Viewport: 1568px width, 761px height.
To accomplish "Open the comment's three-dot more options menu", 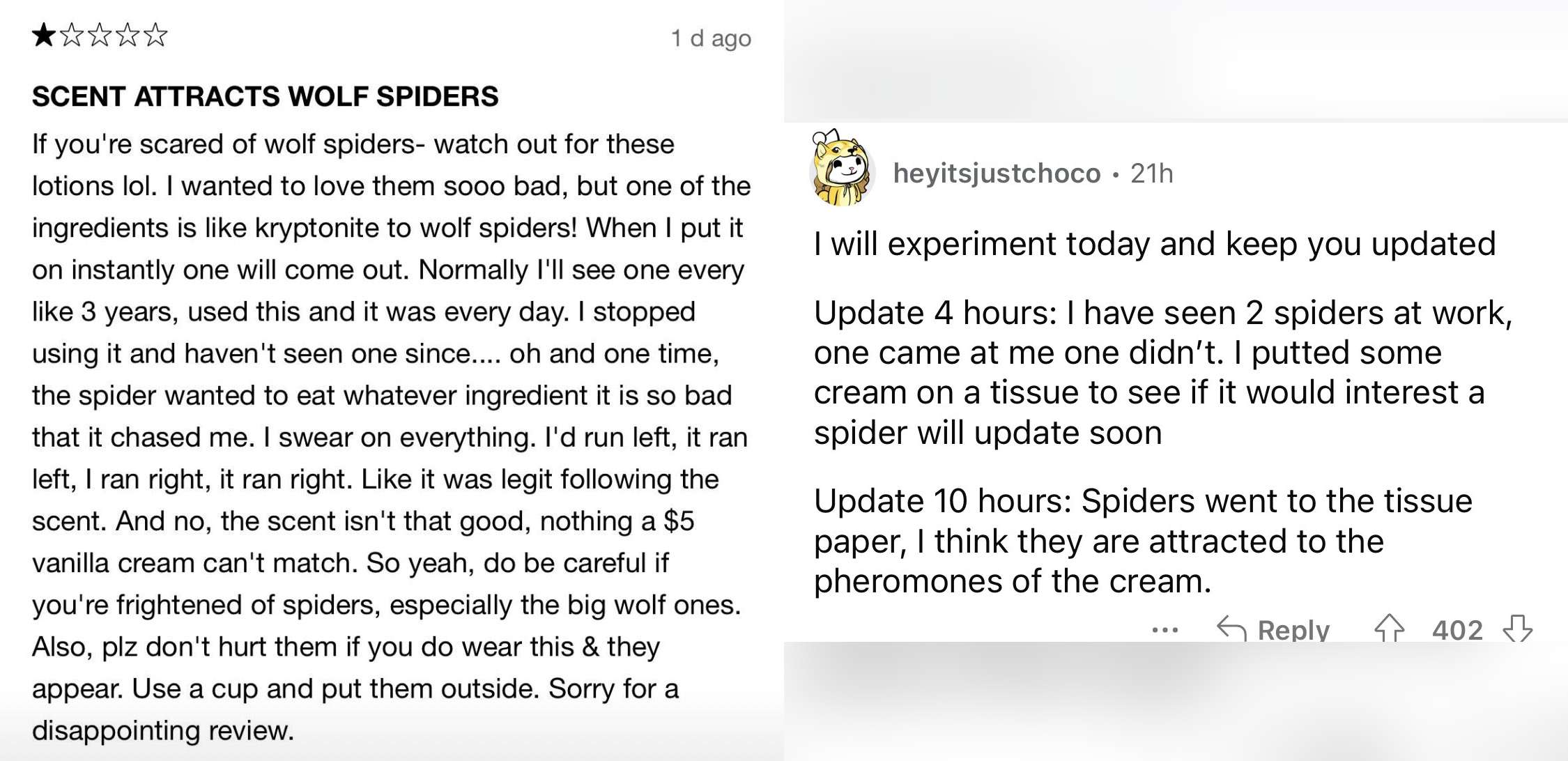I will (x=1165, y=630).
